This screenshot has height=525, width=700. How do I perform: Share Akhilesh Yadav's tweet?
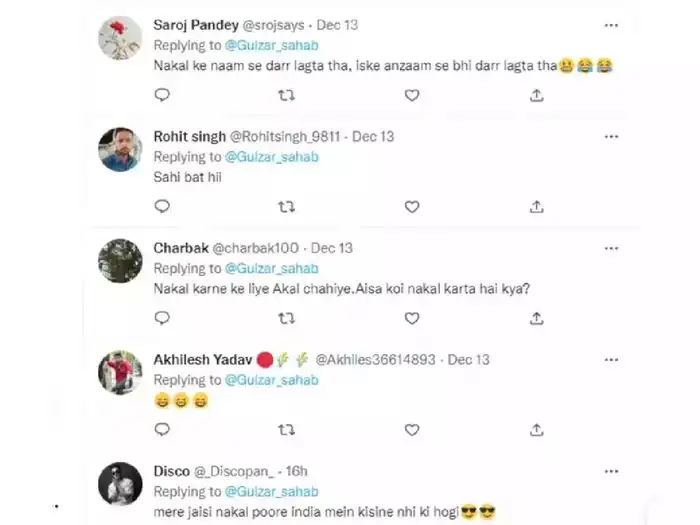coord(536,430)
